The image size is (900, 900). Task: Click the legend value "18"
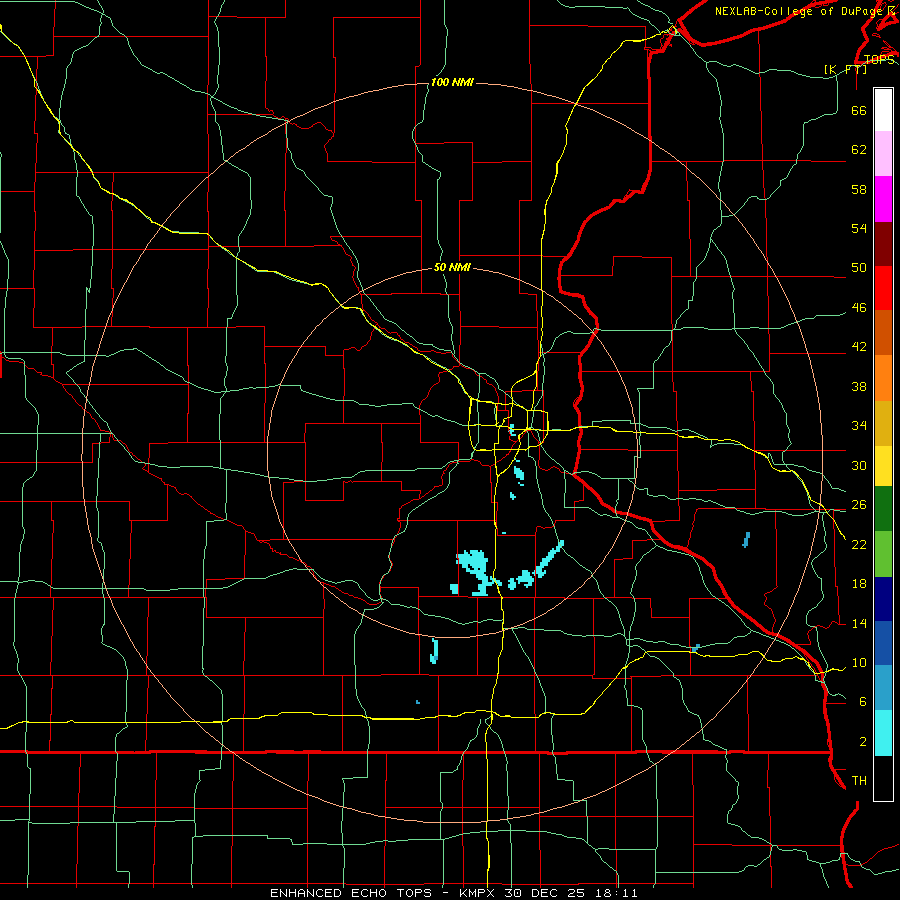click(x=859, y=584)
